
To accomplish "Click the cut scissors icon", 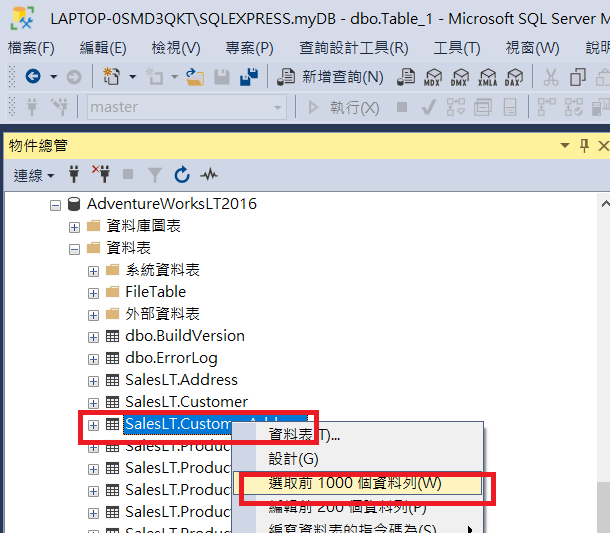I will (x=550, y=77).
